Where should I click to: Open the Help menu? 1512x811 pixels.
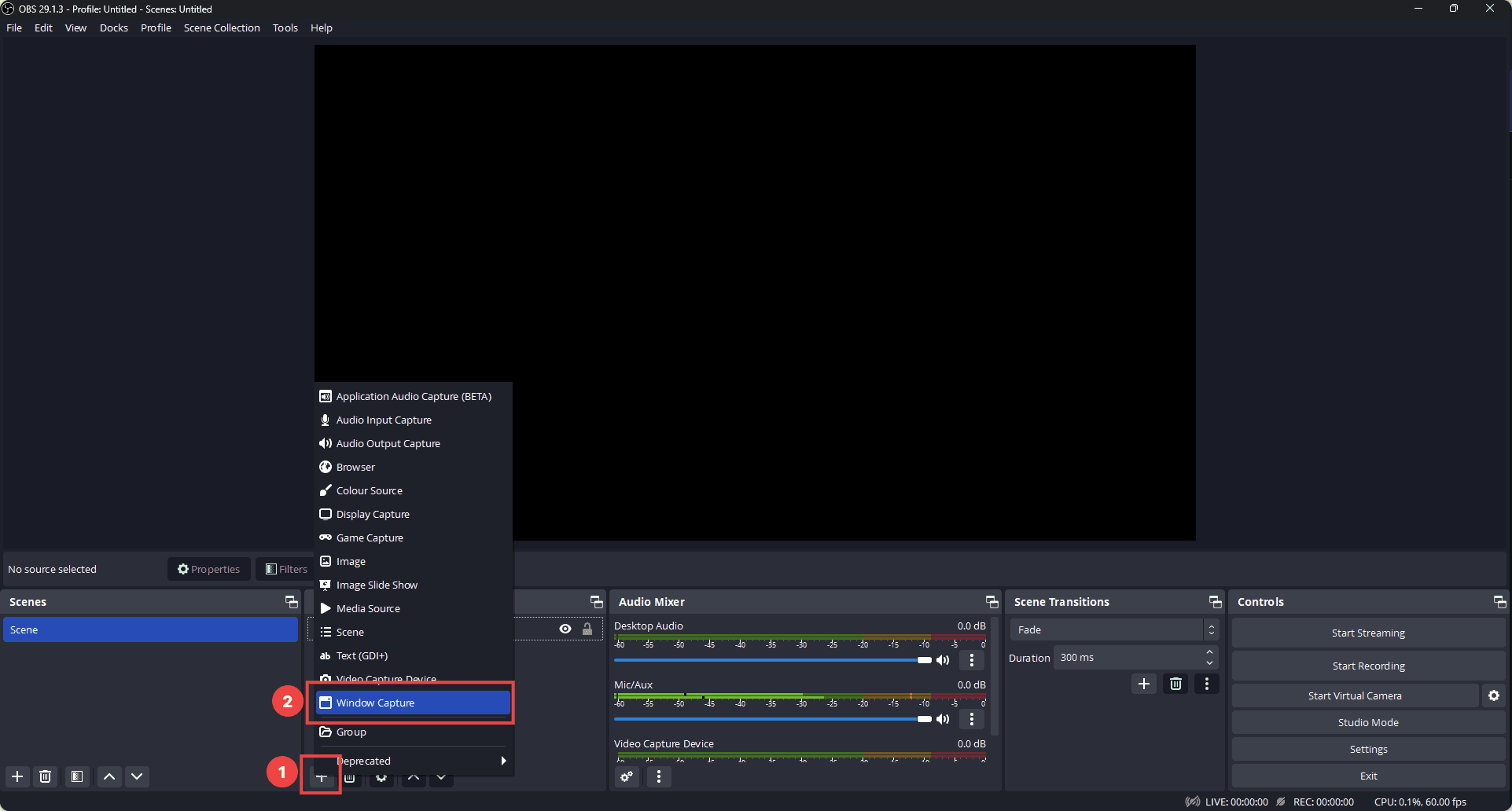[322, 28]
